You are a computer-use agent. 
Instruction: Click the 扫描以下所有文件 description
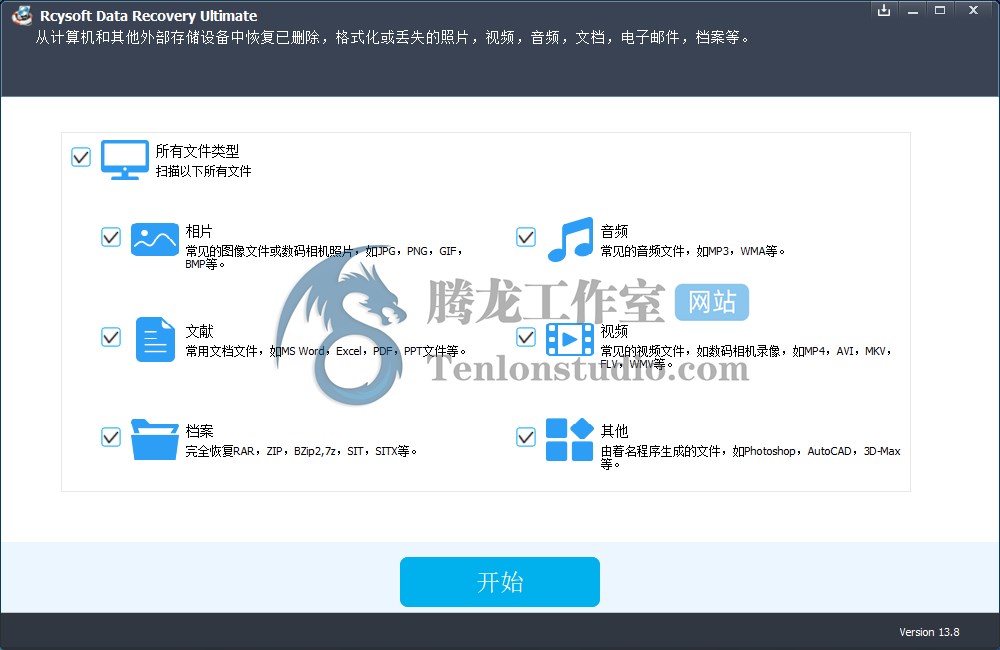203,171
